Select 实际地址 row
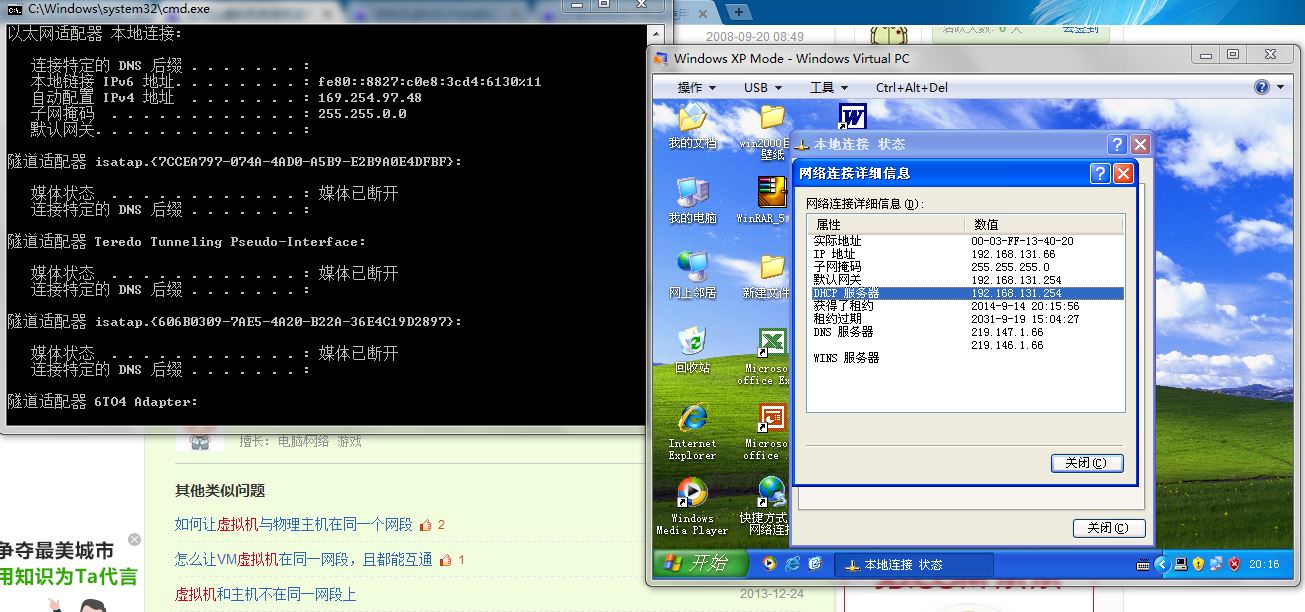The image size is (1305, 612). point(966,241)
